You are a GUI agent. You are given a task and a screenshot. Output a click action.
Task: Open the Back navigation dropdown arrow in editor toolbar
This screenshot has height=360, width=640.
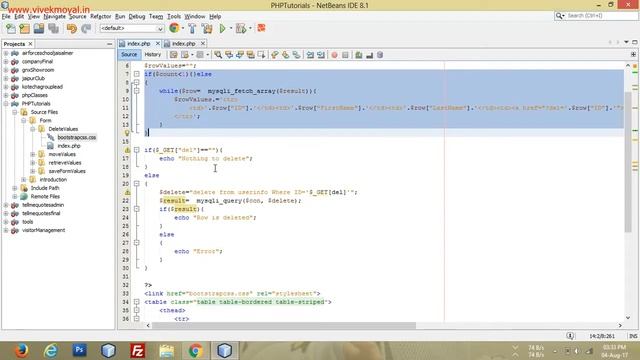pos(192,55)
